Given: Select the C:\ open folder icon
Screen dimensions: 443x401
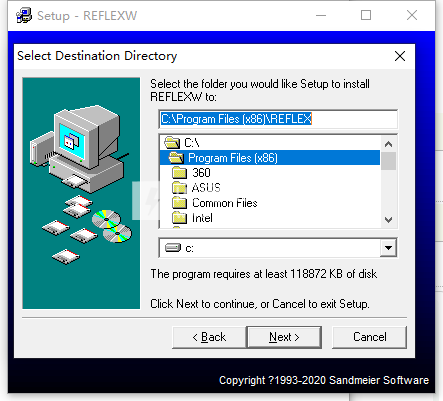Looking at the screenshot, I should (x=172, y=143).
